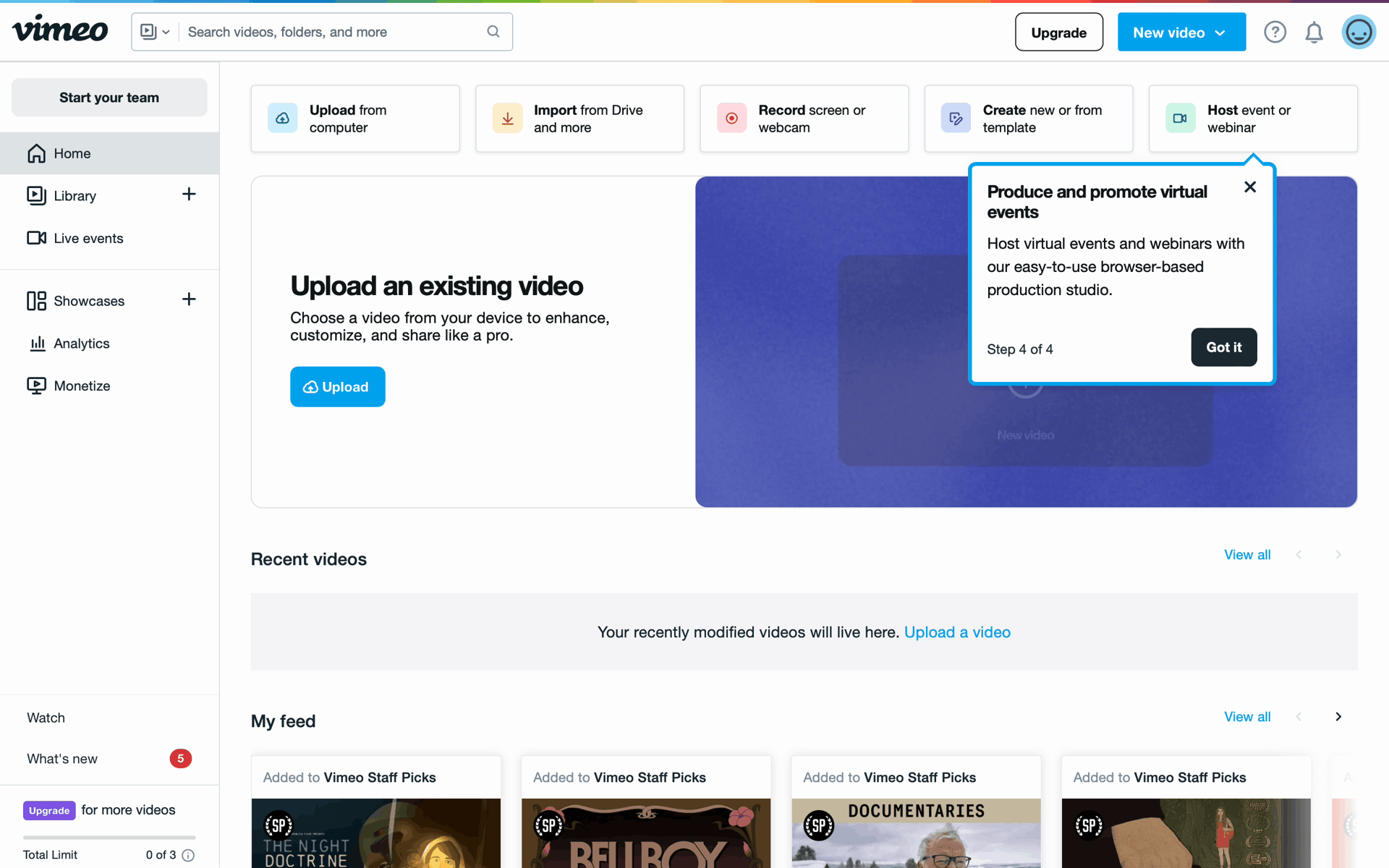Screen dimensions: 1389x868
Task: Open Library in sidebar
Action: coord(75,195)
